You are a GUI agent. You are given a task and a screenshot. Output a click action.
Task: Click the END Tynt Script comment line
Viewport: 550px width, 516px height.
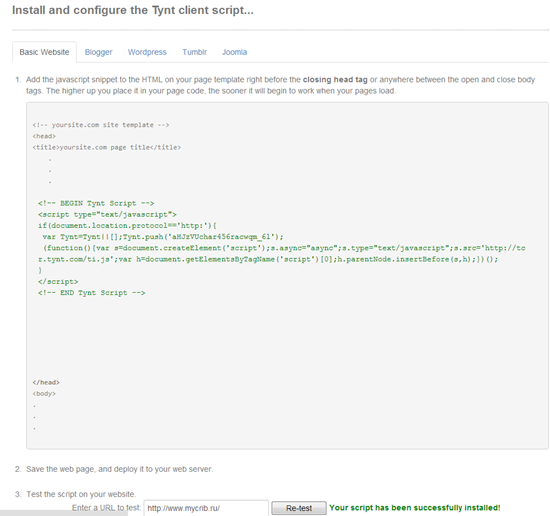[x=92, y=293]
